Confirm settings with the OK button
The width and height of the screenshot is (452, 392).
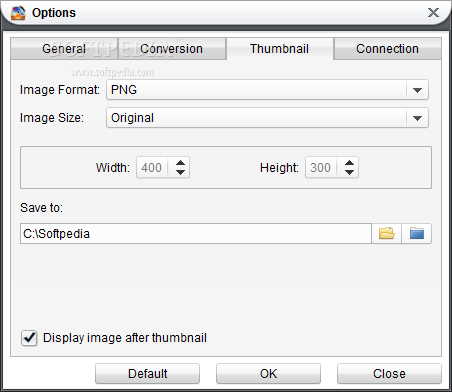tap(268, 374)
